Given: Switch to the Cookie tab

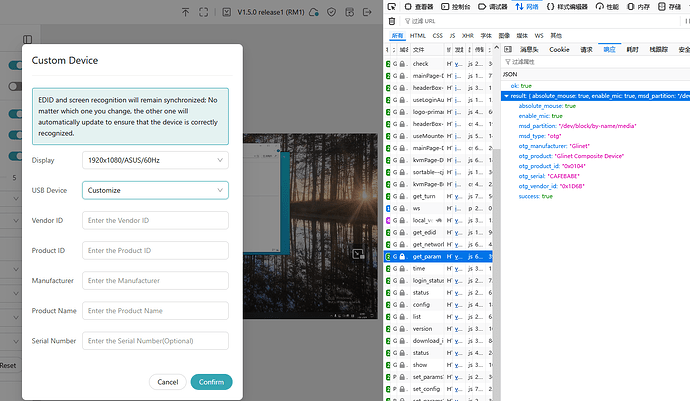Looking at the screenshot, I should 559,49.
